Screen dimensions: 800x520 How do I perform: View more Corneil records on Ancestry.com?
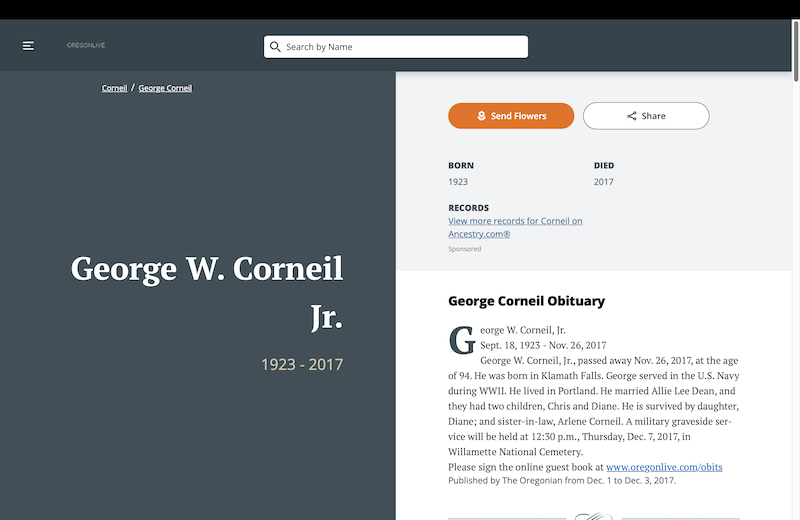pos(515,227)
